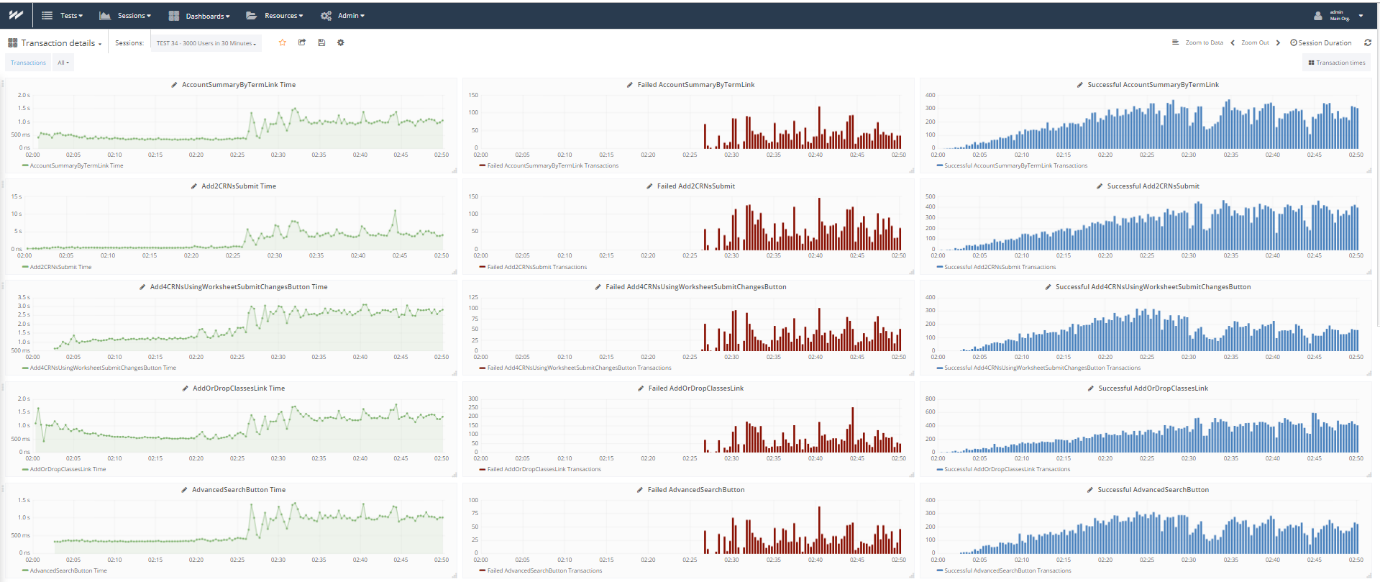This screenshot has width=1380, height=582.
Task: Click the share dashboard icon
Action: 302,43
